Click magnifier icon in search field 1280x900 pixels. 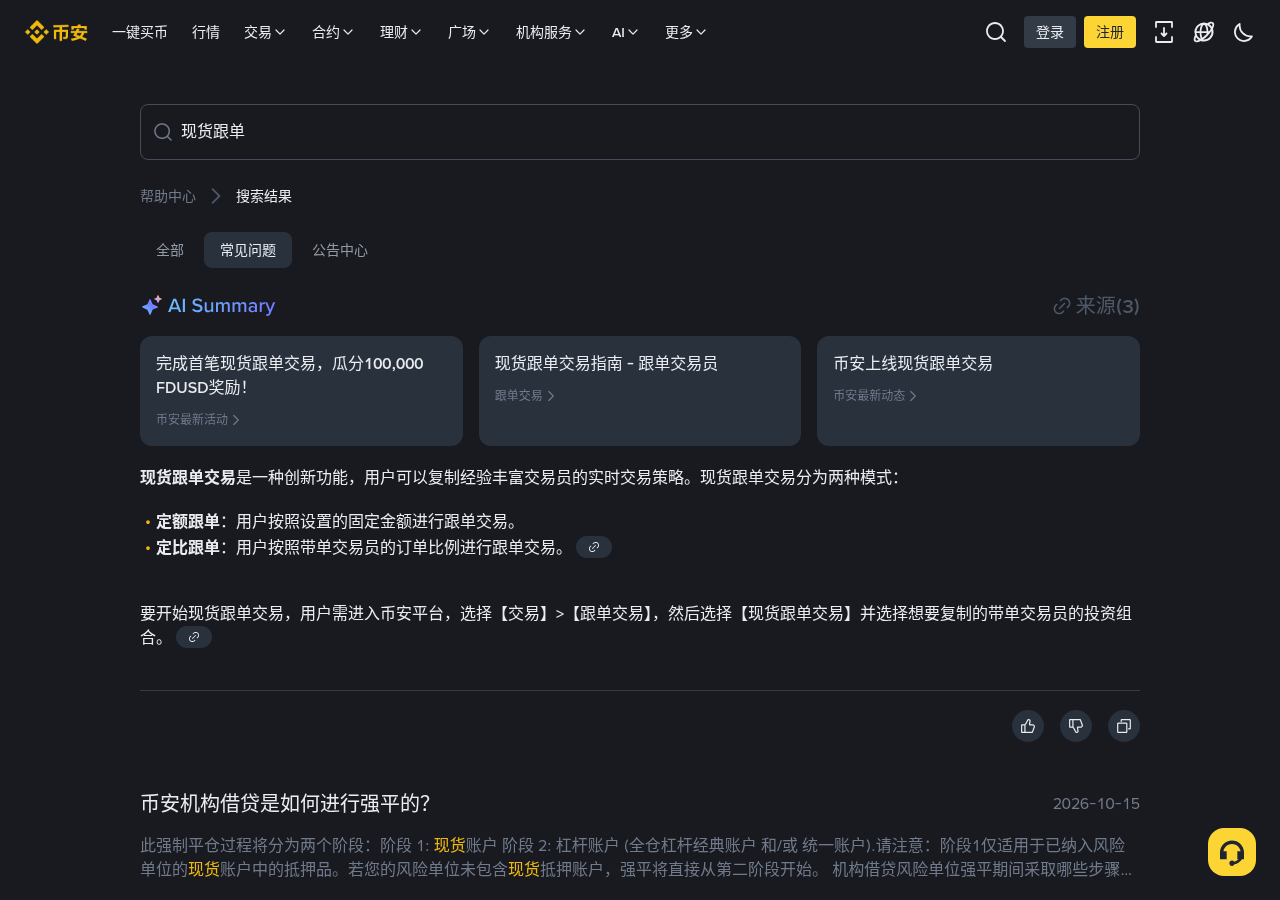(163, 132)
